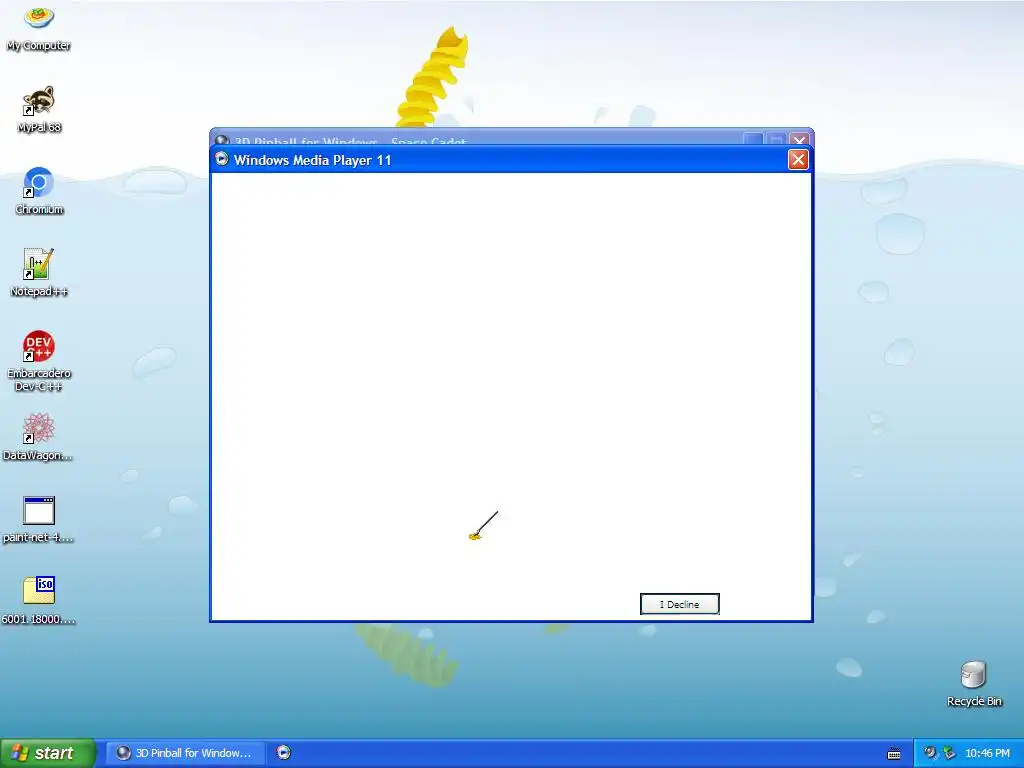Click the on-screen keyboard taskbar icon
Screen dimensions: 1024x768
click(x=894, y=754)
